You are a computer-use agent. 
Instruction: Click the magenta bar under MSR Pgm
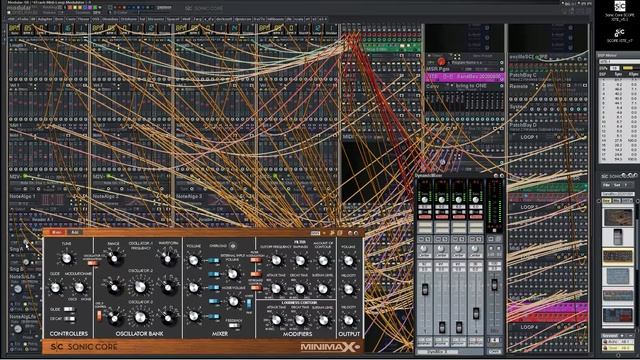464,76
